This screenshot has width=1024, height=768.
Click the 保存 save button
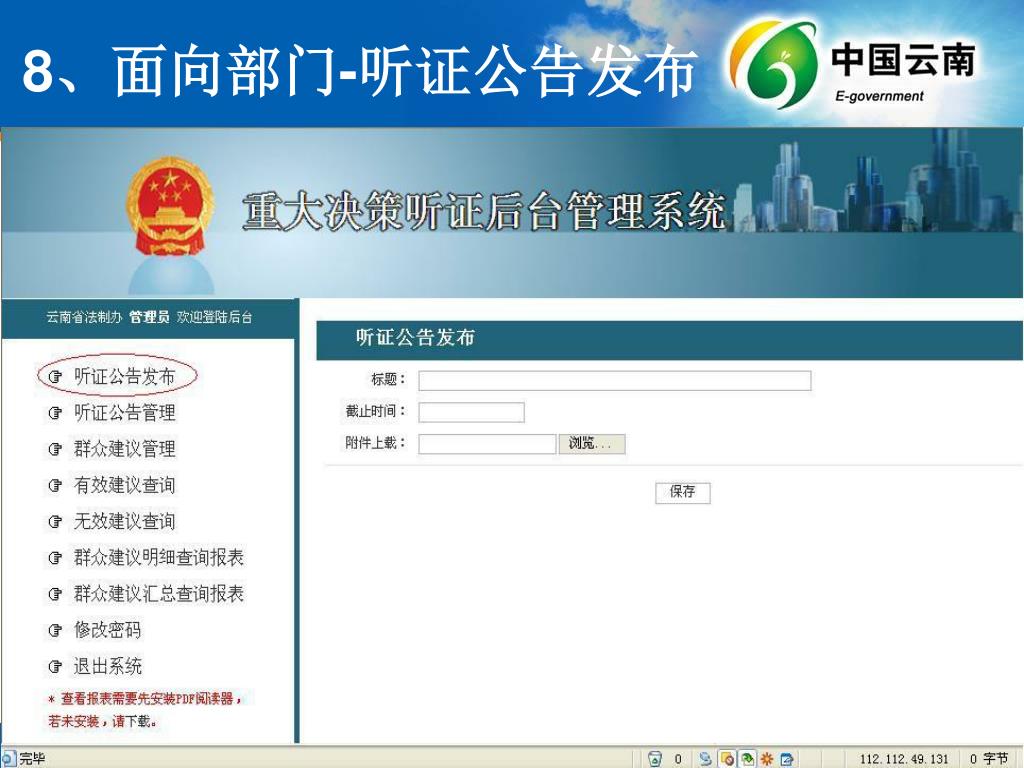[x=682, y=492]
